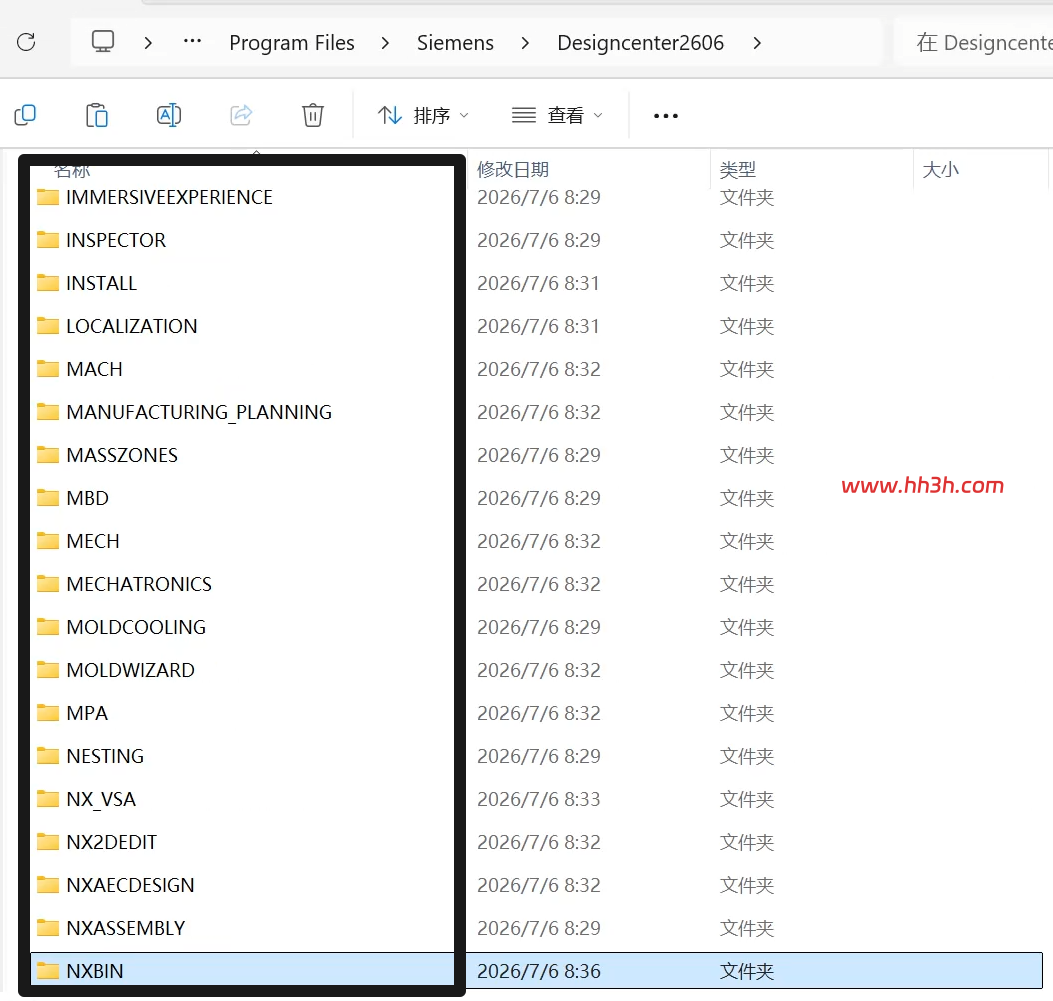Click the This PC monitor icon
The image size is (1053, 1001).
click(103, 42)
